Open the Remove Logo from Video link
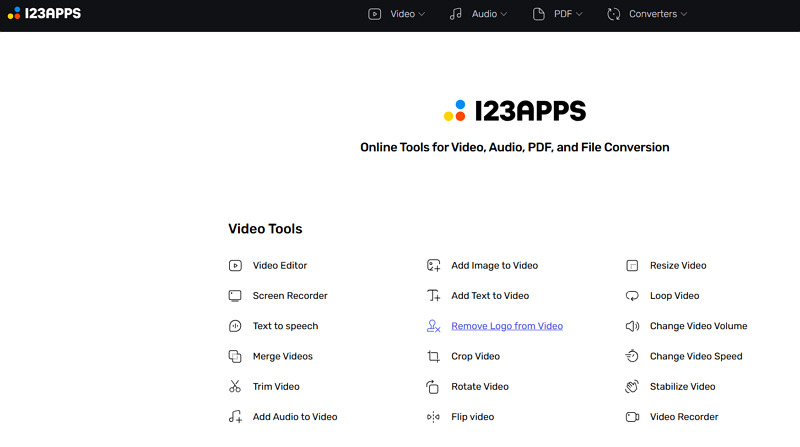The image size is (800, 447). [507, 326]
